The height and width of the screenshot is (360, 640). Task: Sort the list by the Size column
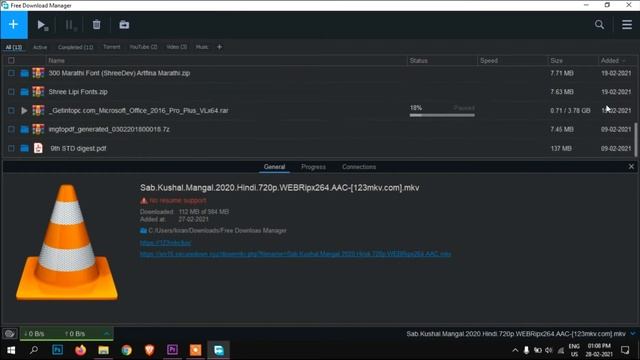(x=556, y=60)
